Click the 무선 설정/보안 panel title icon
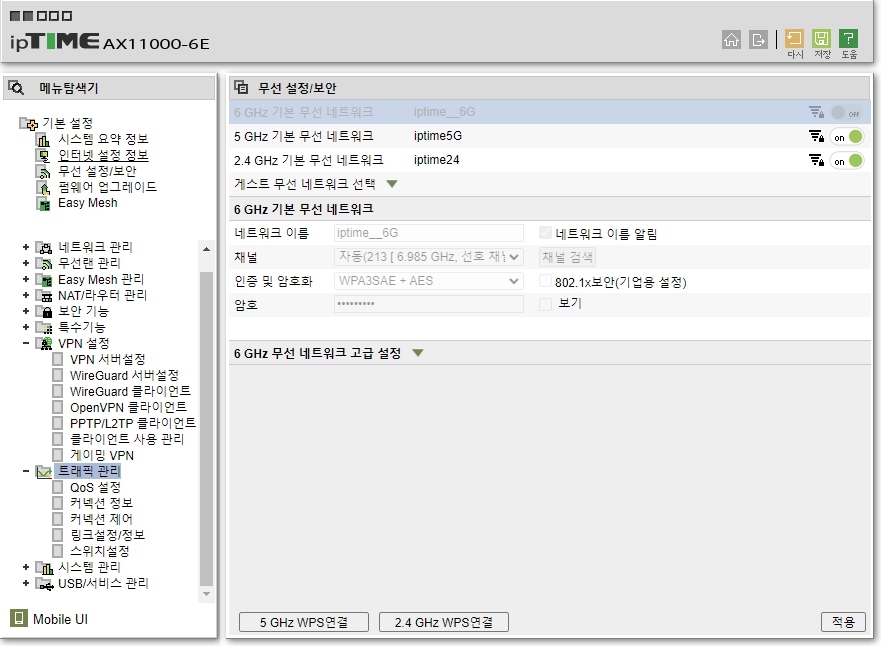Image resolution: width=893 pixels, height=654 pixels. click(x=241, y=87)
